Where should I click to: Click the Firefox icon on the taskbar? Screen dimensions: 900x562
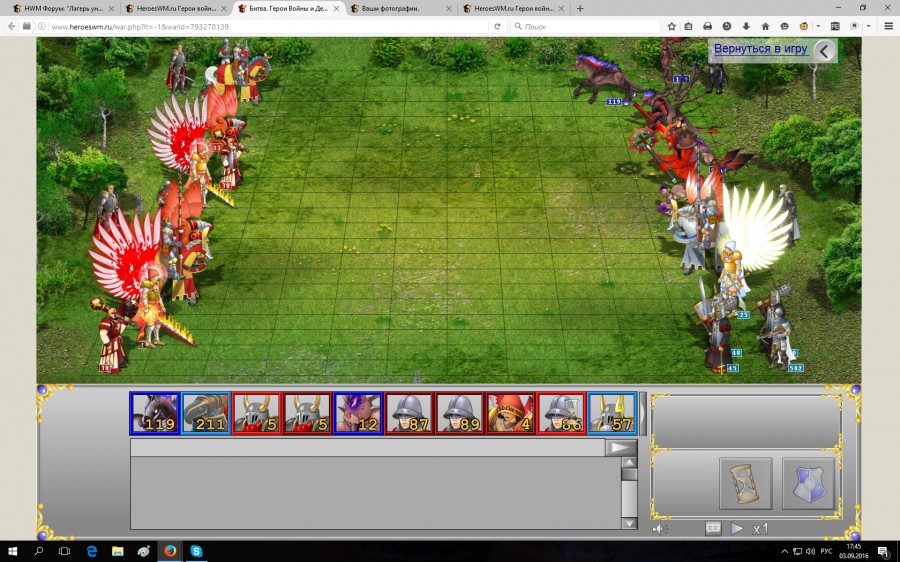pyautogui.click(x=170, y=551)
